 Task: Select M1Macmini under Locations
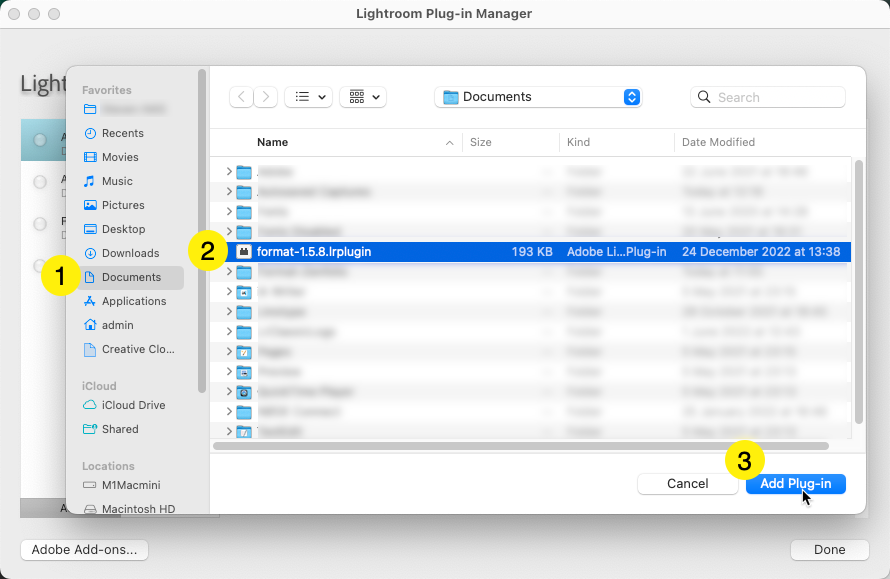pos(131,485)
